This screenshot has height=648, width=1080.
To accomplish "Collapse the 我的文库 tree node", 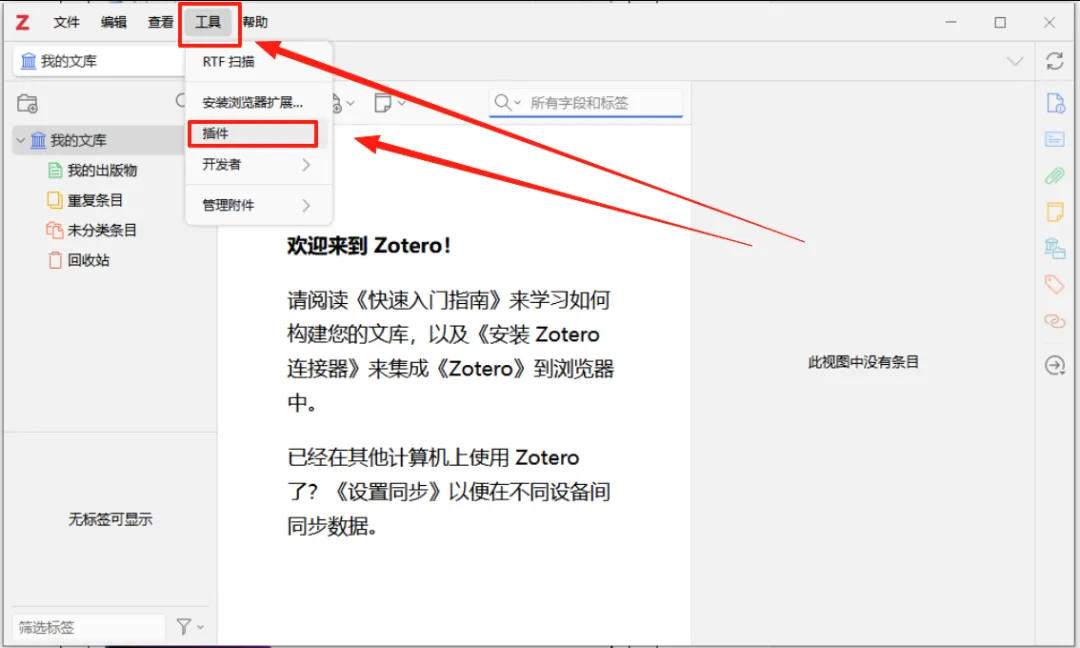I will [x=20, y=140].
